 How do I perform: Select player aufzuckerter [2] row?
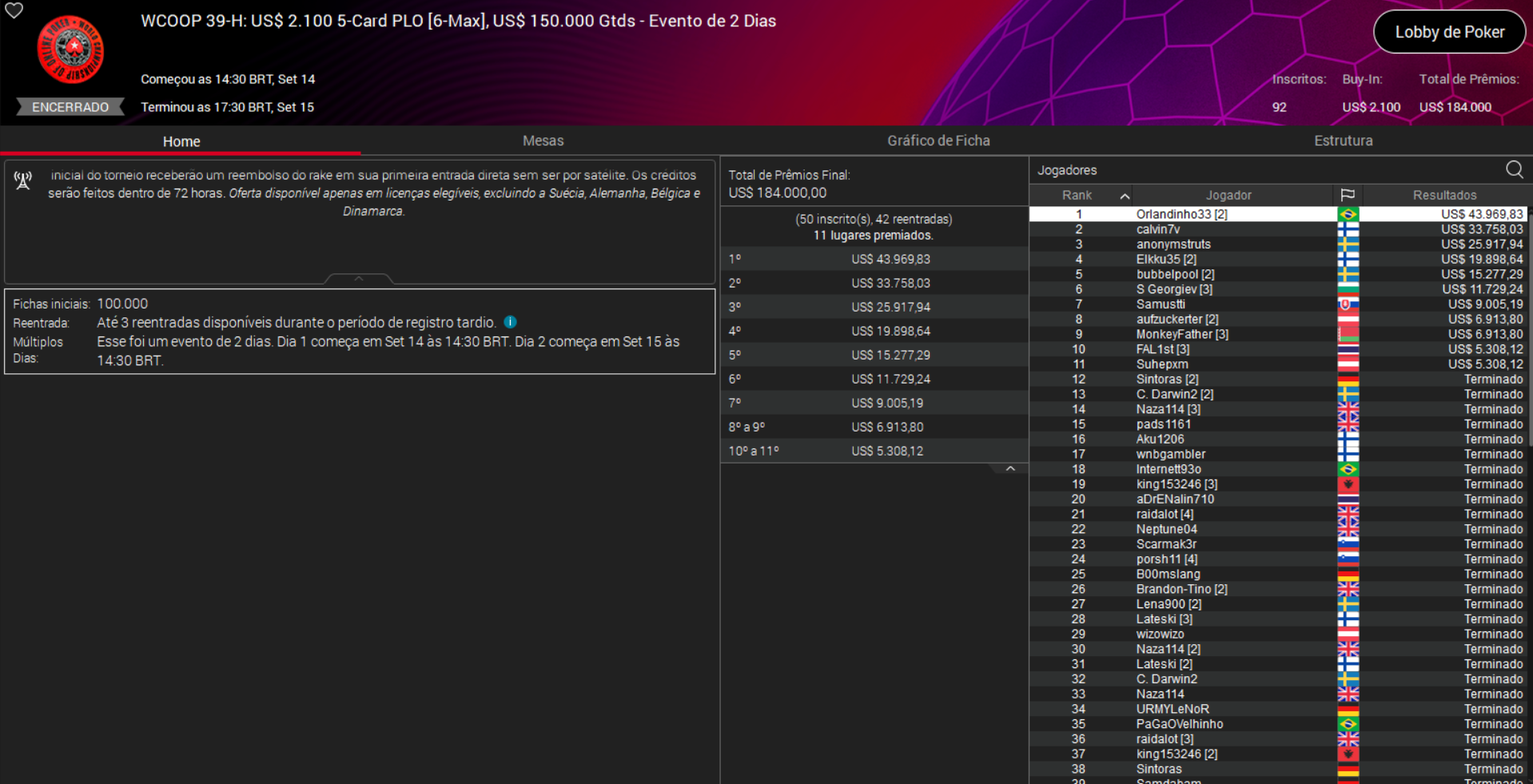(x=1278, y=319)
